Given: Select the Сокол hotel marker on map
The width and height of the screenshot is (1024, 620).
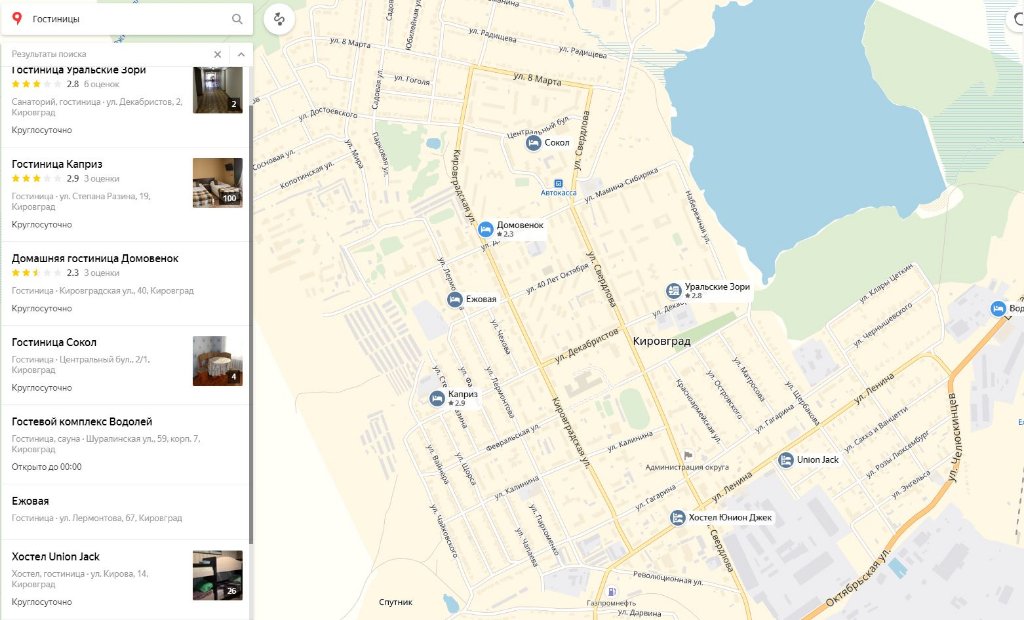Looking at the screenshot, I should 534,143.
